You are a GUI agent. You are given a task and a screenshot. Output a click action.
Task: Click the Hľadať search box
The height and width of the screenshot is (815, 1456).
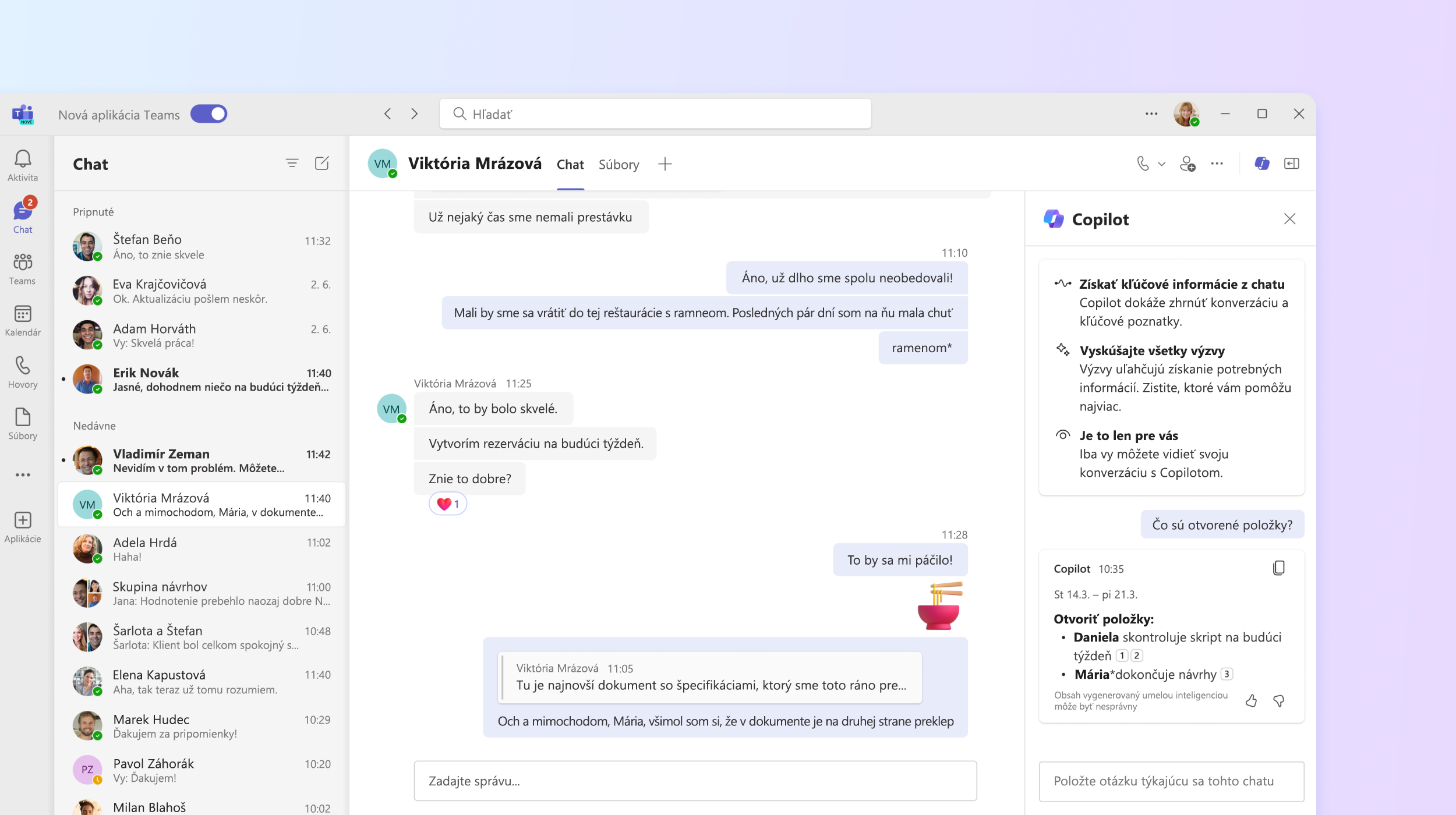pyautogui.click(x=655, y=114)
